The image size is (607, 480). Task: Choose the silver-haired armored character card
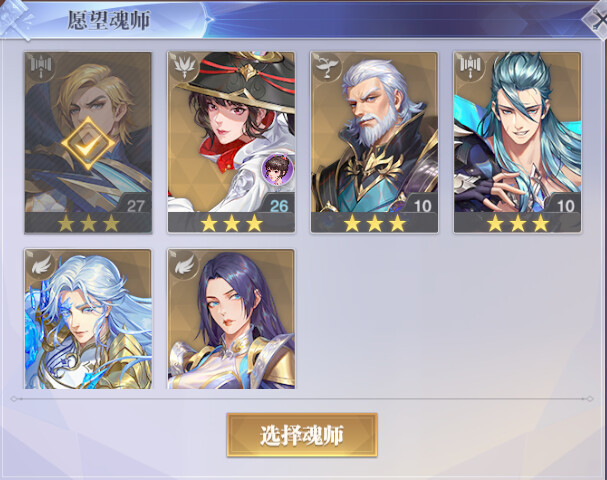tap(88, 319)
